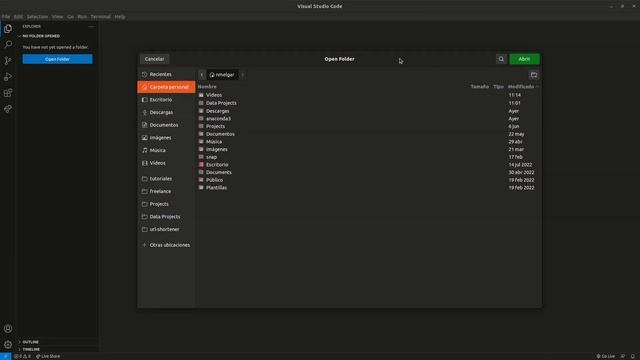The image size is (640, 360).
Task: Open freelance bookmark in dialog sidebar
Action: click(167, 191)
